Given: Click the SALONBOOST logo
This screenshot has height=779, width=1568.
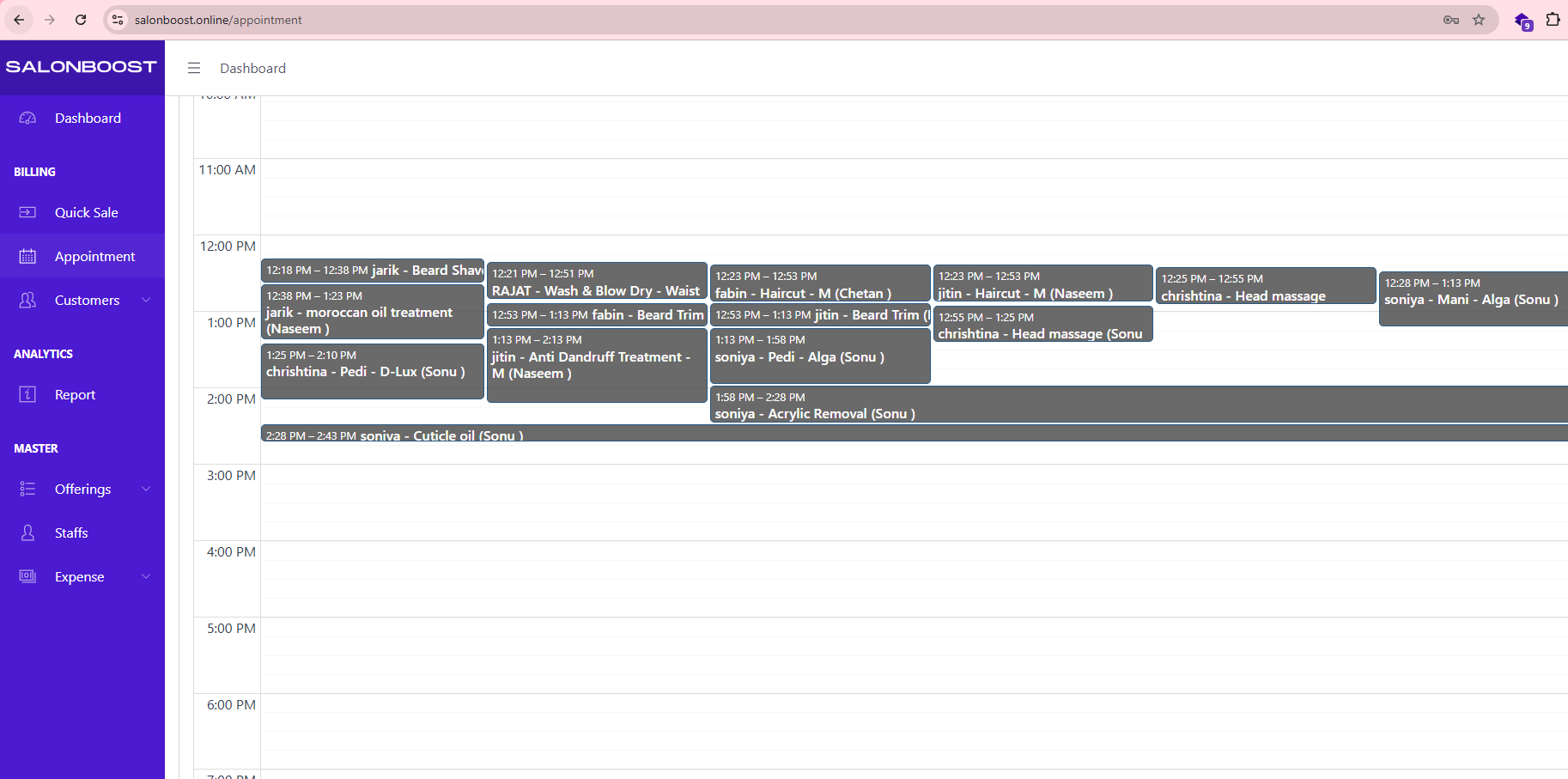Looking at the screenshot, I should click(x=82, y=67).
